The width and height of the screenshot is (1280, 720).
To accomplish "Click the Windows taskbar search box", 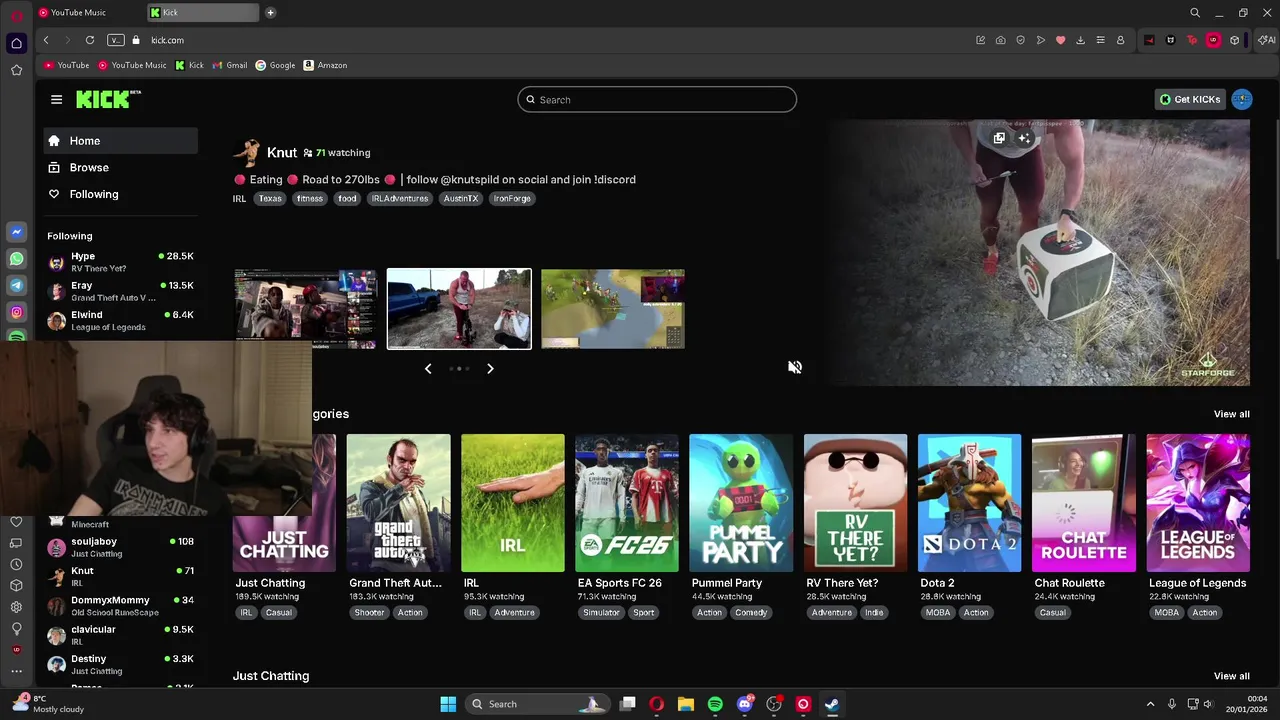I will click(x=537, y=704).
